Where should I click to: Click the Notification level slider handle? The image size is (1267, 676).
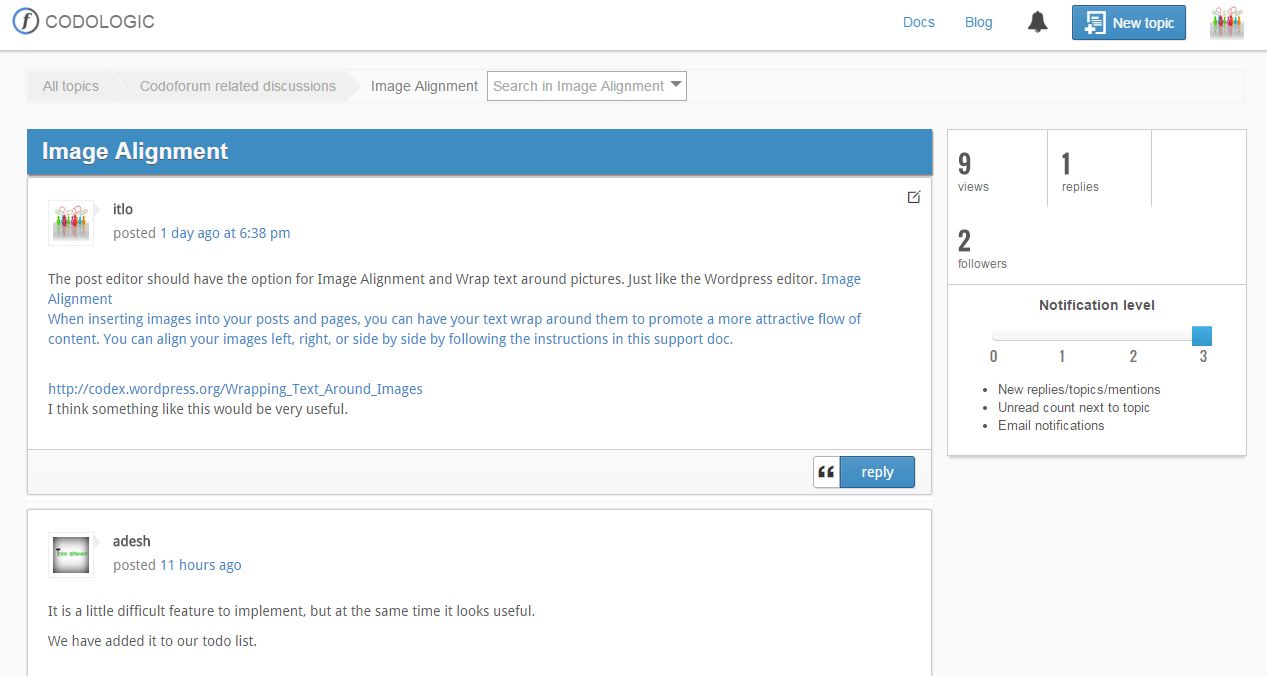pyautogui.click(x=1202, y=336)
